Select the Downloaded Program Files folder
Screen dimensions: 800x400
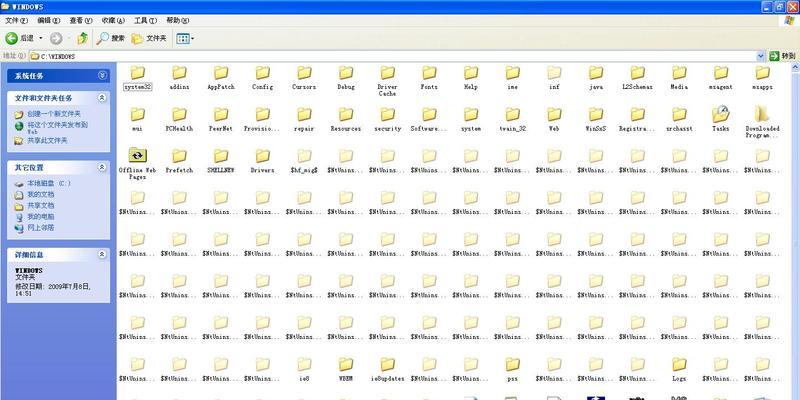click(x=762, y=114)
